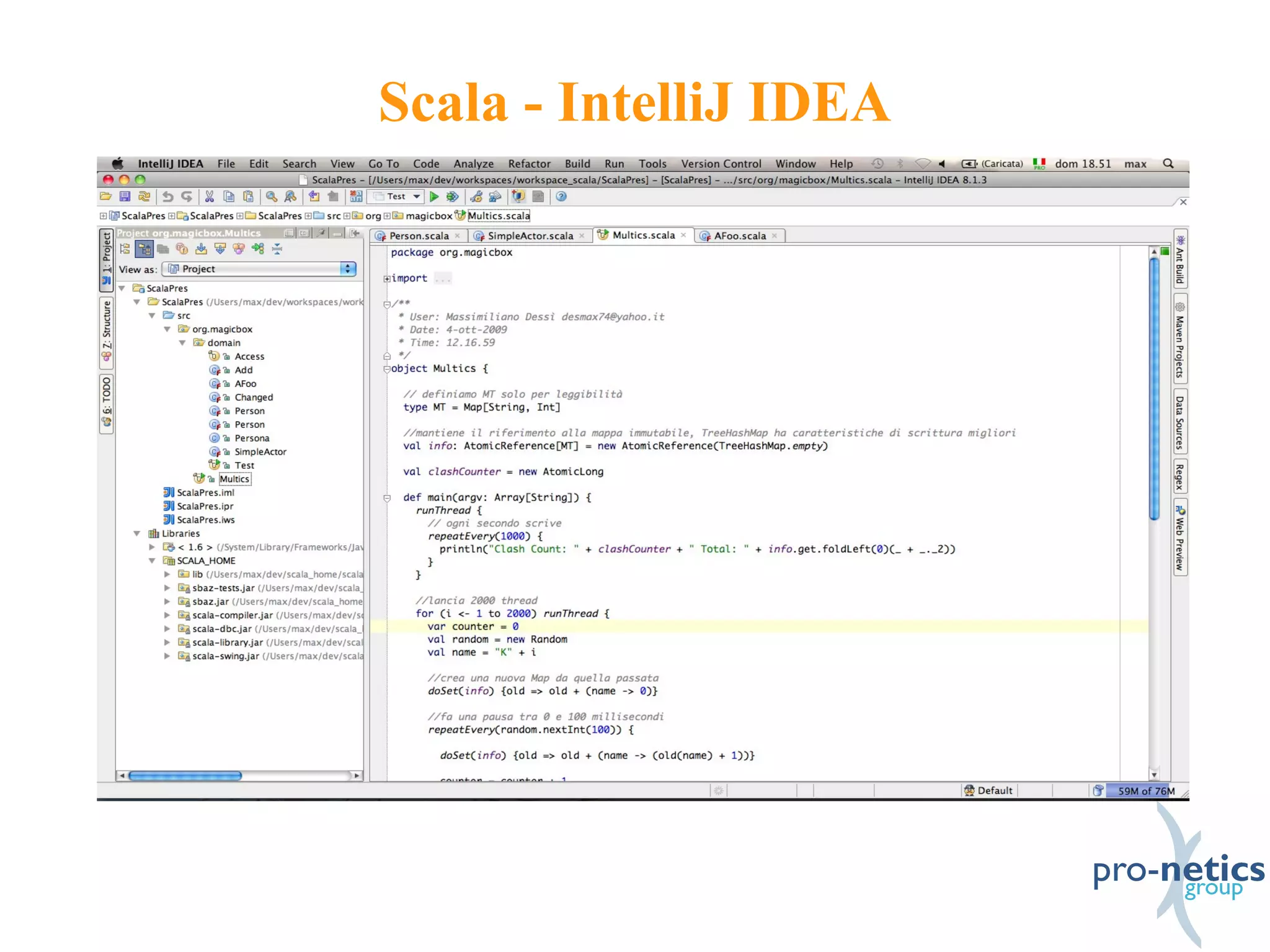Click the Open folder toolbar icon
Image resolution: width=1270 pixels, height=952 pixels.
click(x=105, y=197)
